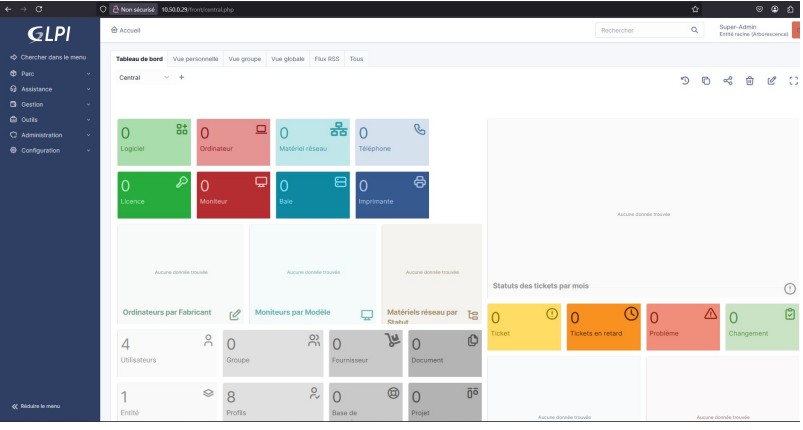Viewport: 803px width, 430px height.
Task: Expand the Administration sidebar menu
Action: click(x=50, y=135)
